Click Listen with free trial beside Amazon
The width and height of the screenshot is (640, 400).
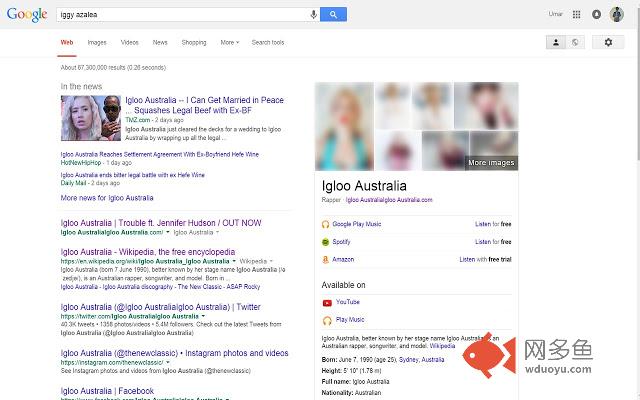point(485,260)
